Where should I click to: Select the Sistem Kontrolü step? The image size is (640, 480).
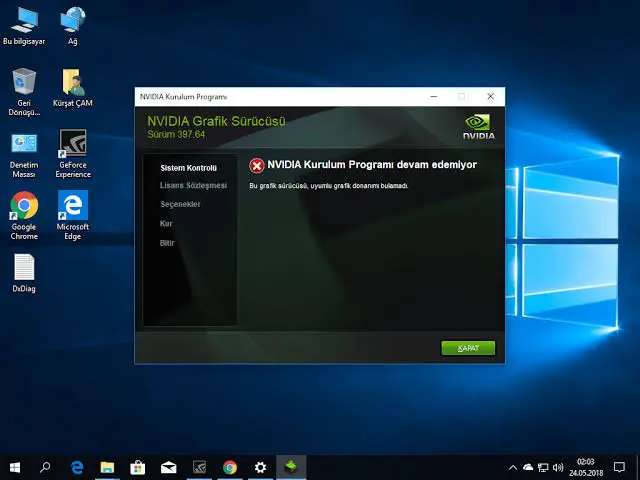189,168
